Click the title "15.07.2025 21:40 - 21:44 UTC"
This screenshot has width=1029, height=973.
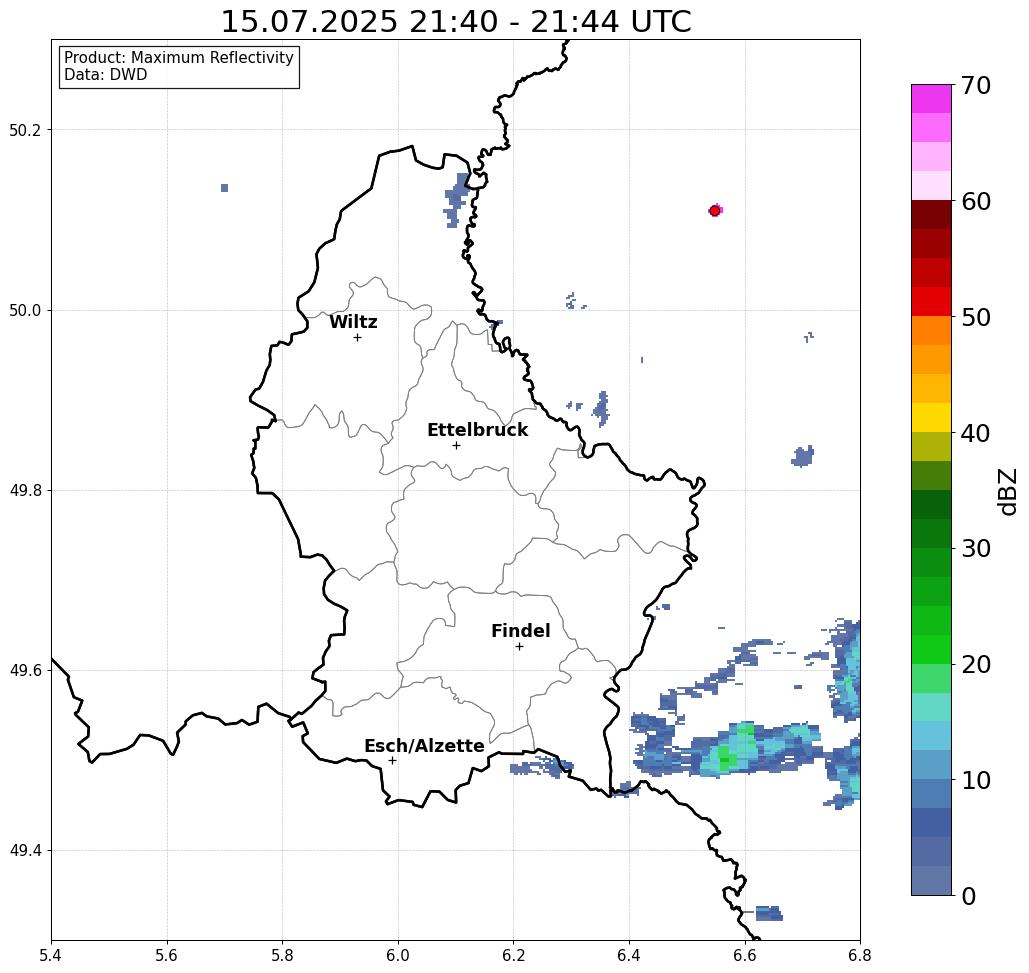455,22
